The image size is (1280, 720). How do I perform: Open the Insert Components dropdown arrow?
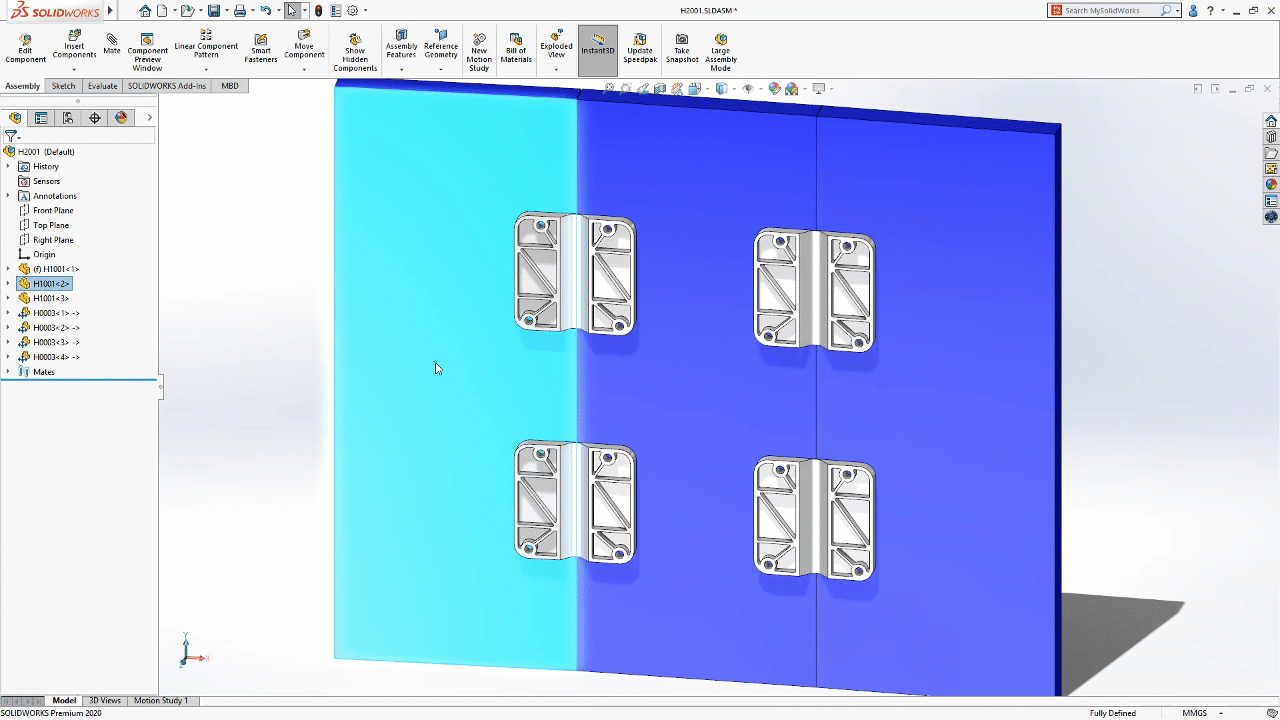pyautogui.click(x=74, y=69)
